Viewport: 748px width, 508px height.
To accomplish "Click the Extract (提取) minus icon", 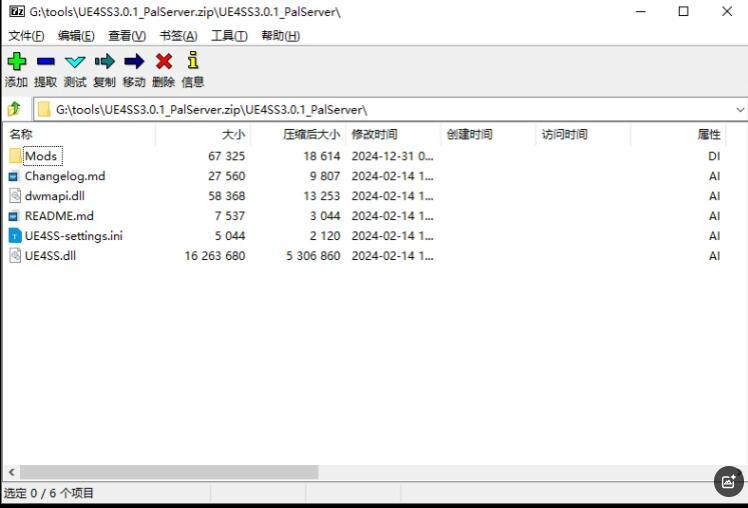I will coord(46,61).
